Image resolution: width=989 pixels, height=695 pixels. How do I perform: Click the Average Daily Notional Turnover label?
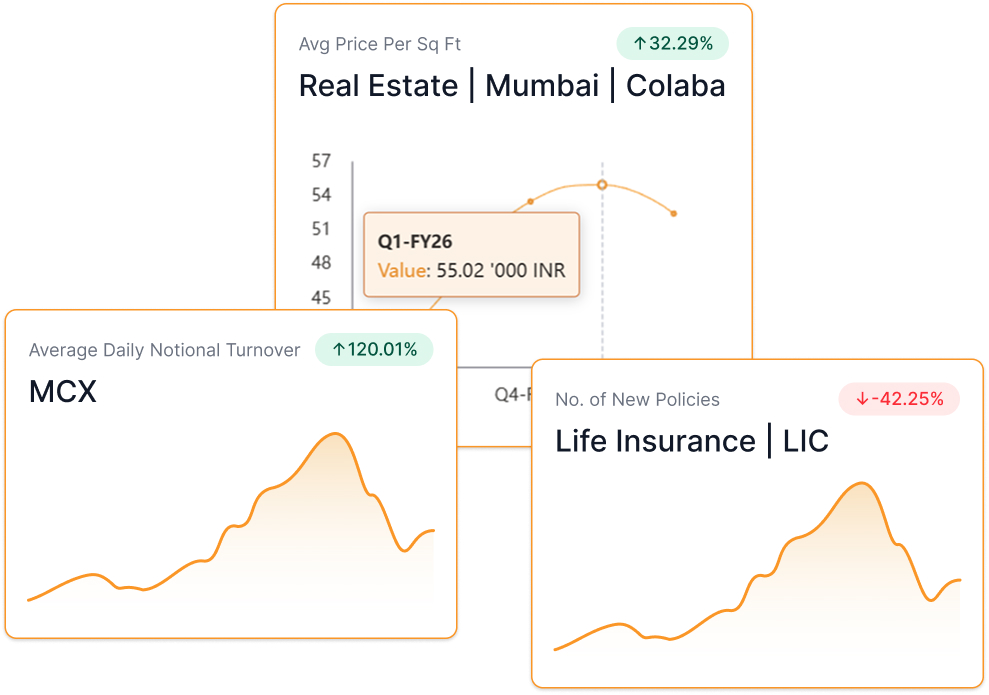(165, 350)
